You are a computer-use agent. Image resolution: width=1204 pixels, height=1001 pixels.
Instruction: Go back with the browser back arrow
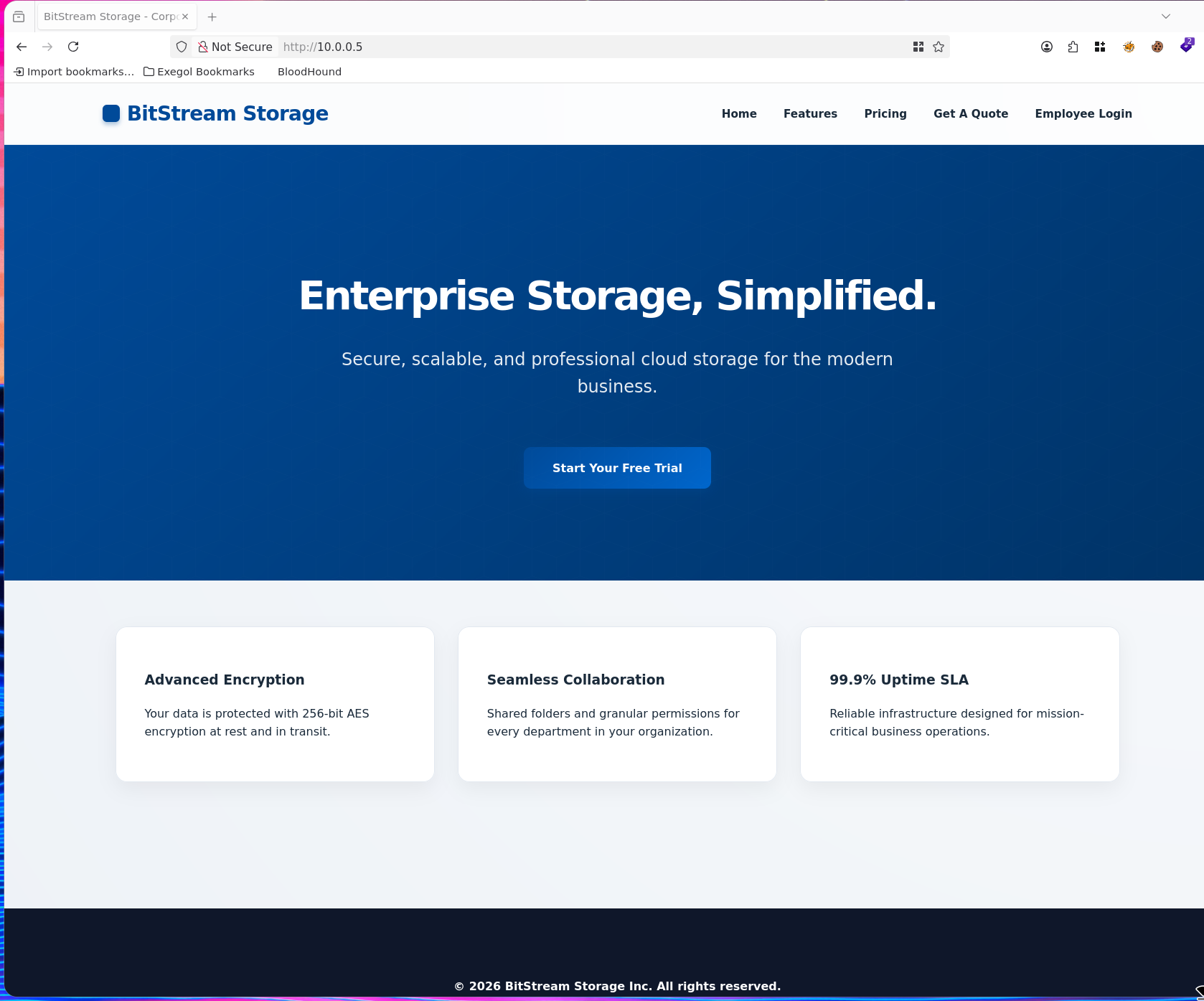click(22, 47)
